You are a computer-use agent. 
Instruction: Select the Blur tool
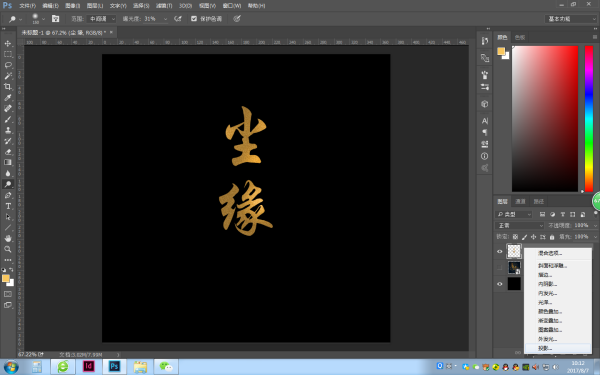[x=8, y=173]
